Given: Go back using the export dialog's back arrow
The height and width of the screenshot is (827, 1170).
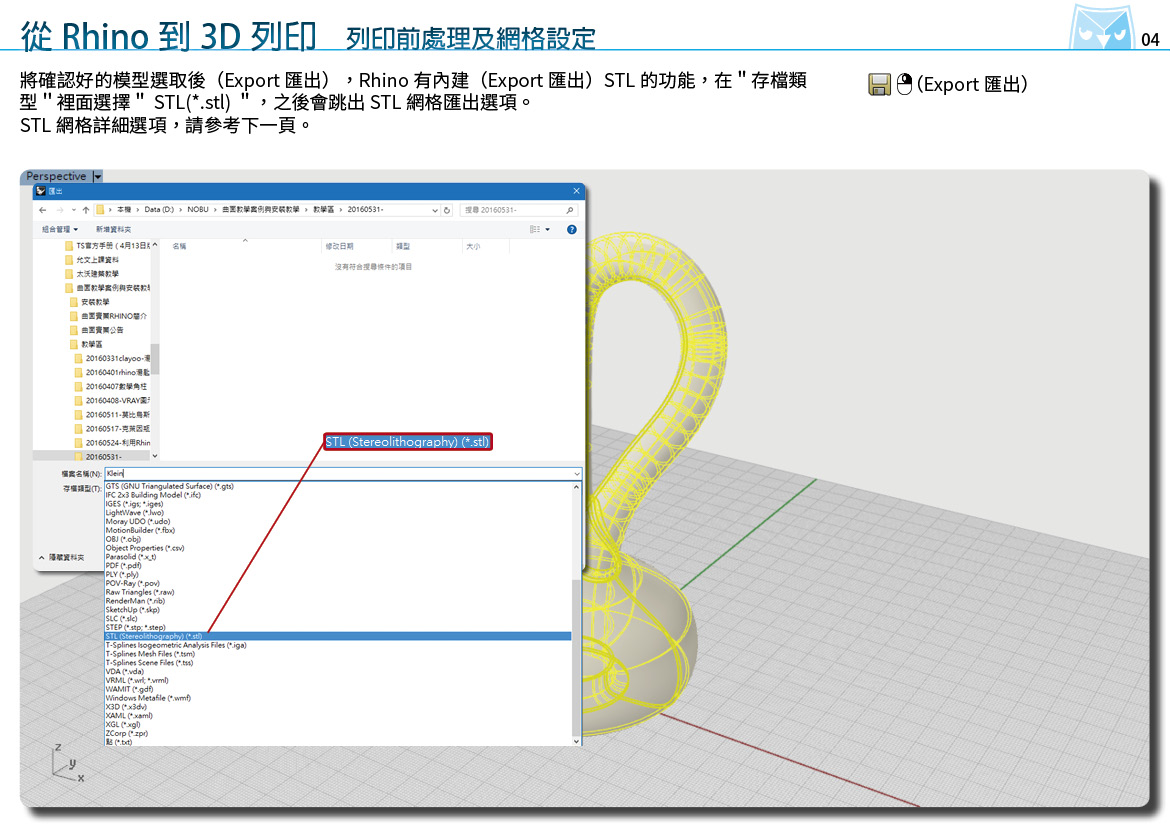Looking at the screenshot, I should pos(43,210).
